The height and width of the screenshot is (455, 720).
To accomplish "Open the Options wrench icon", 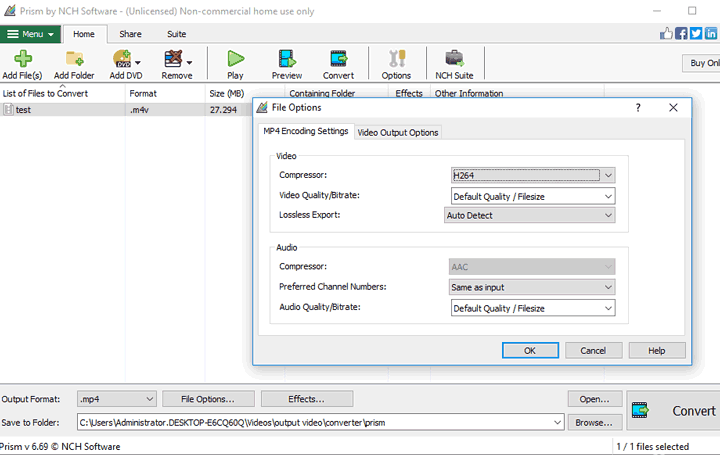I will click(x=396, y=64).
